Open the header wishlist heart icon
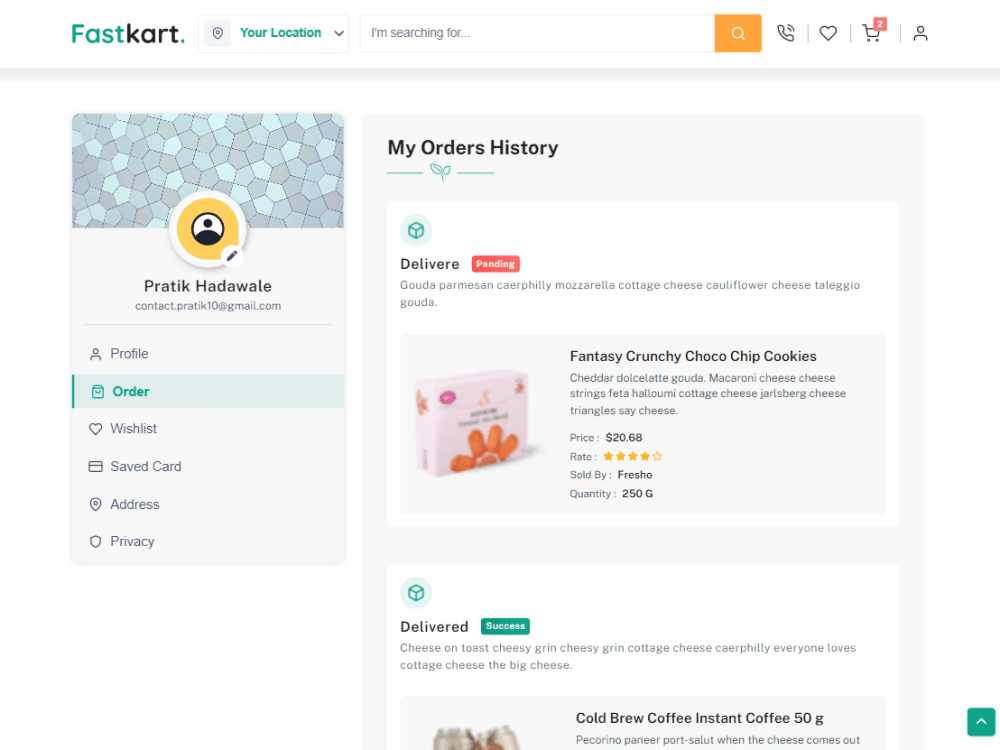This screenshot has height=750, width=1000. pyautogui.click(x=828, y=33)
